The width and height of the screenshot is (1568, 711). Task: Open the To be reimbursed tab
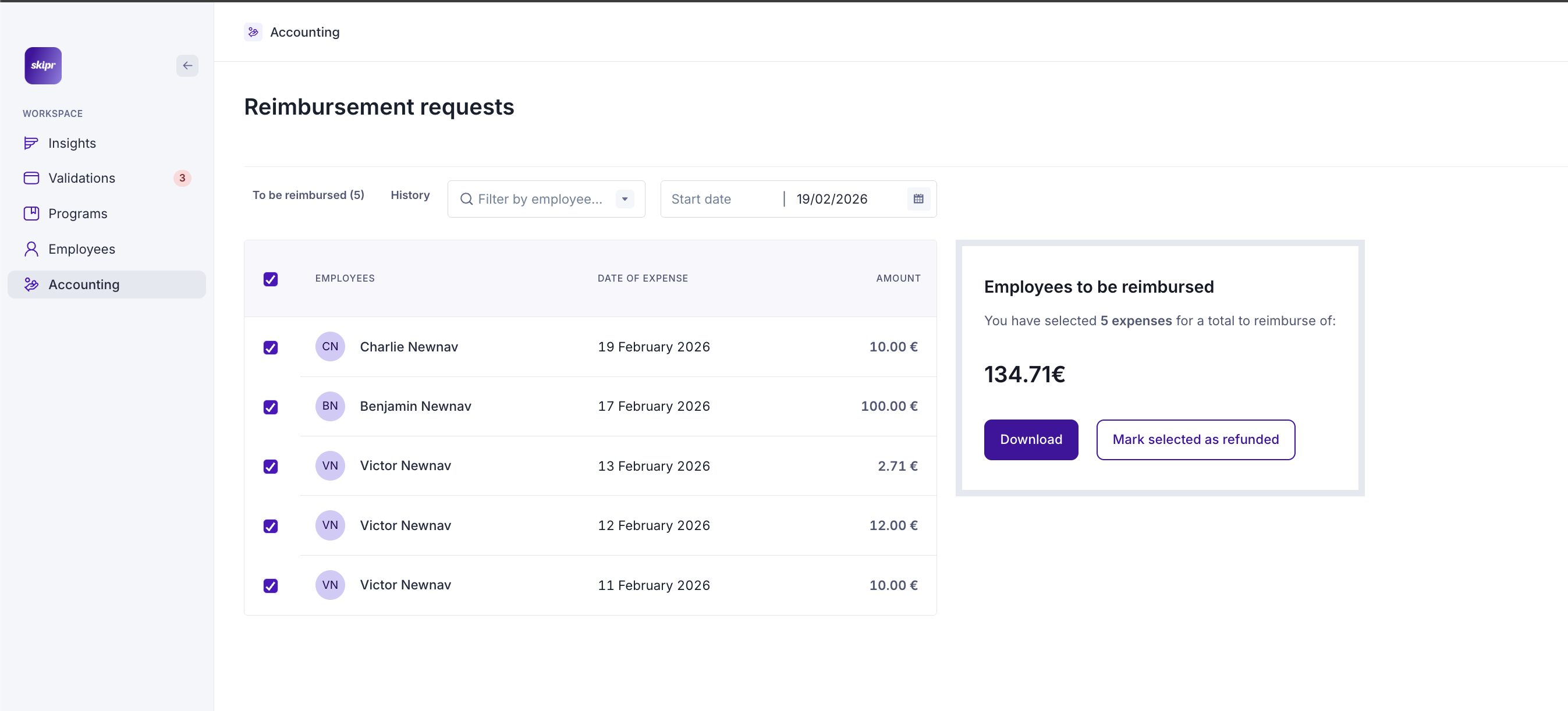[308, 195]
